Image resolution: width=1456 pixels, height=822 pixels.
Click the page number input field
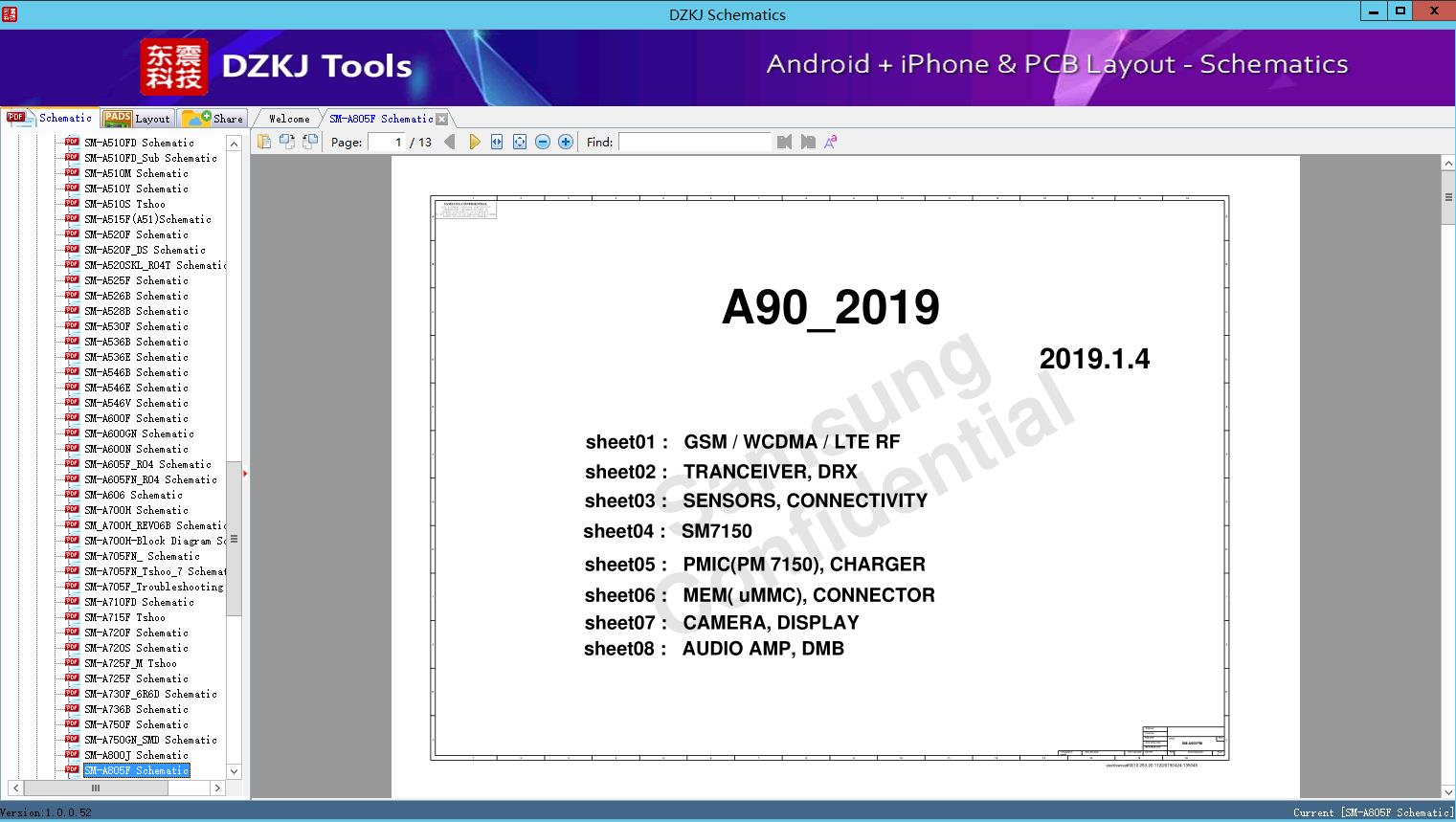[387, 142]
